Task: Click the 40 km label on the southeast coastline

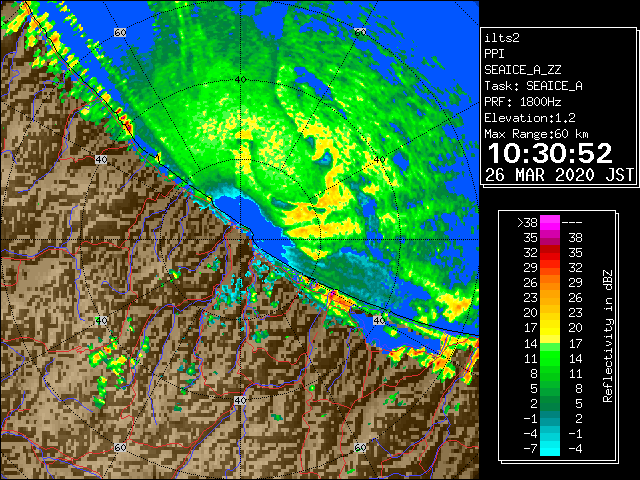Action: pyautogui.click(x=379, y=320)
